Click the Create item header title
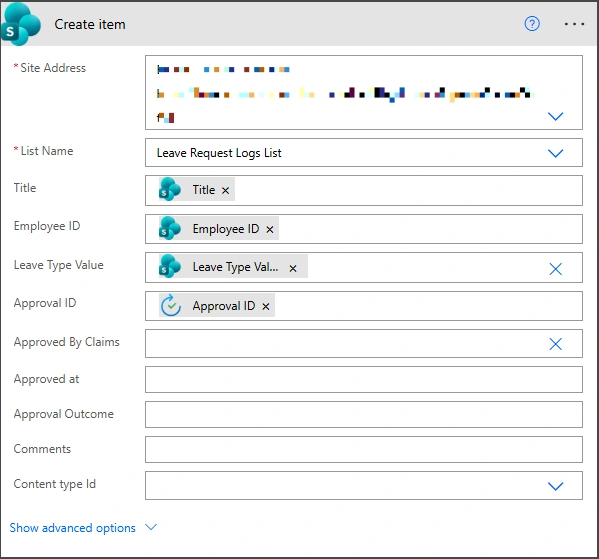 coord(90,24)
